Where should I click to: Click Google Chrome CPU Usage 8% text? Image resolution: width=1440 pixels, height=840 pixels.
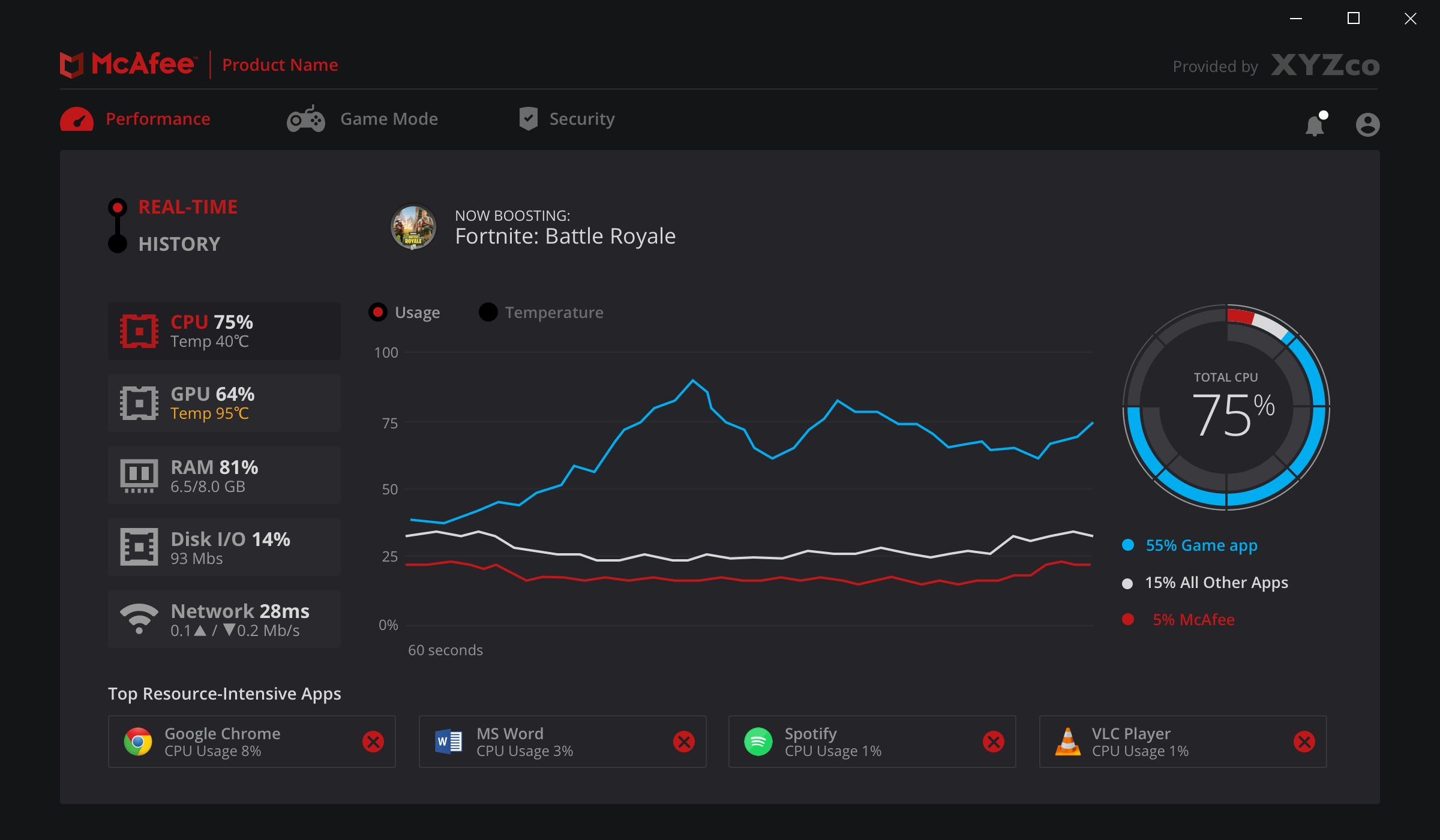tap(213, 751)
